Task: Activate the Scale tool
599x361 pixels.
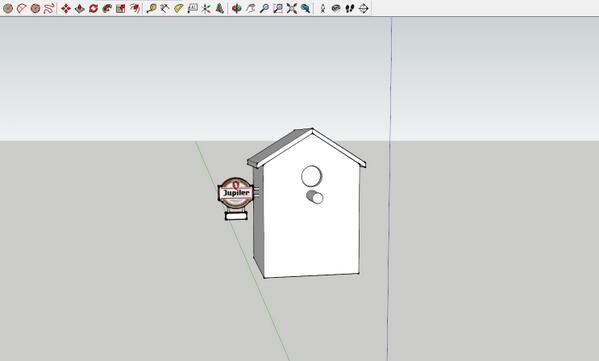Action: point(121,8)
